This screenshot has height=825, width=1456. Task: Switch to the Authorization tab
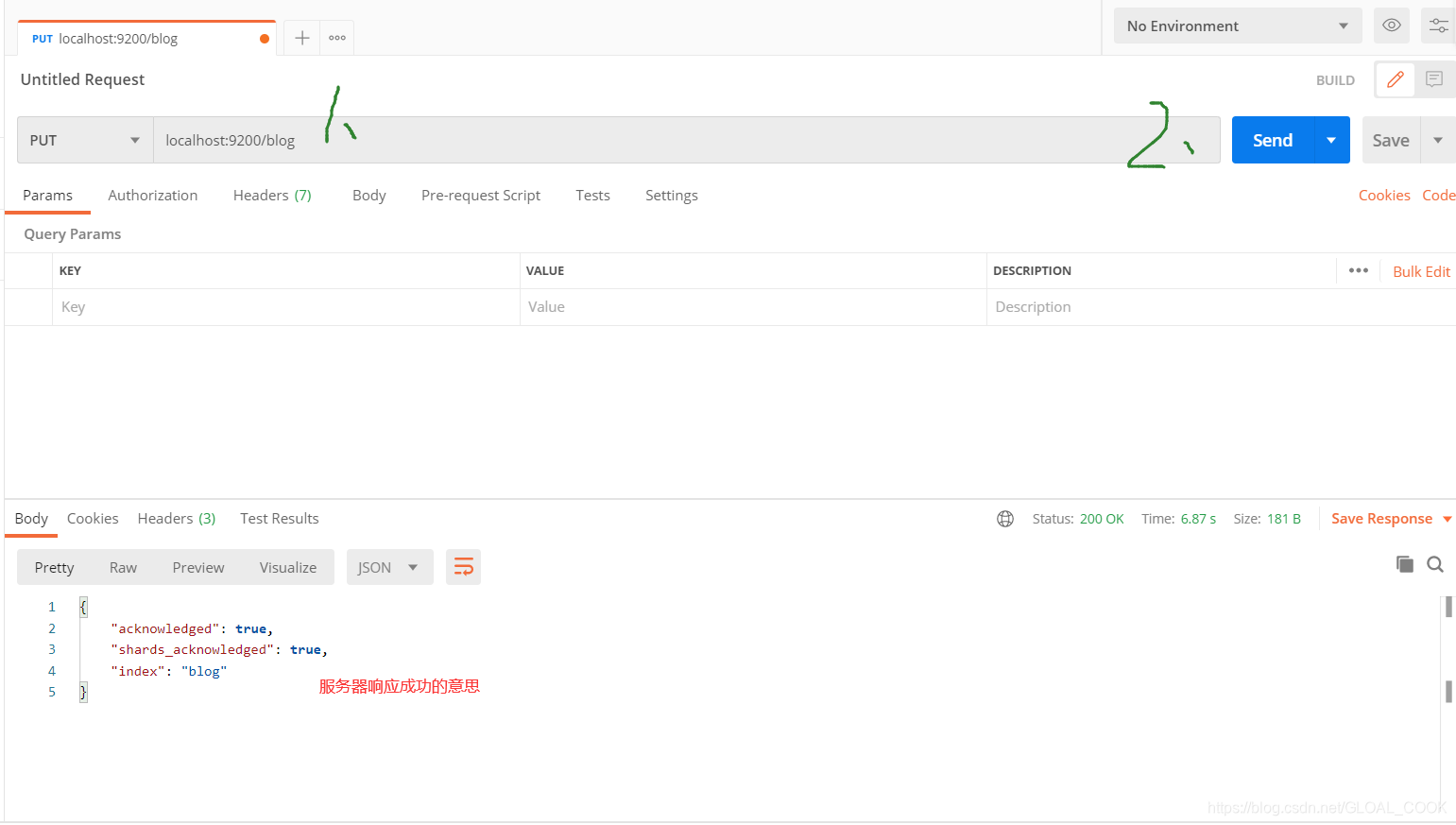point(153,195)
